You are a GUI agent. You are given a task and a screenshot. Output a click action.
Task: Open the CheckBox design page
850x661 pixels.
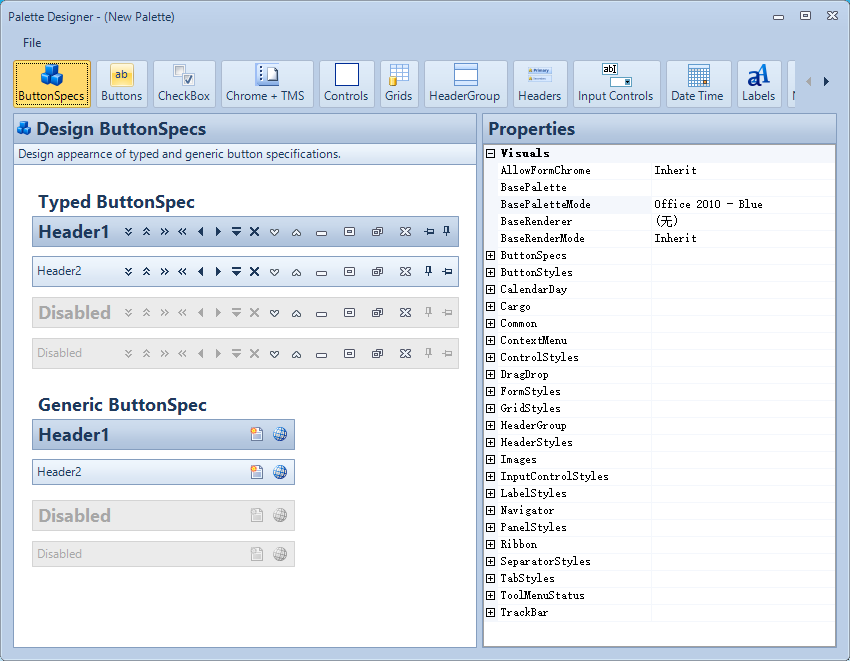pos(184,84)
